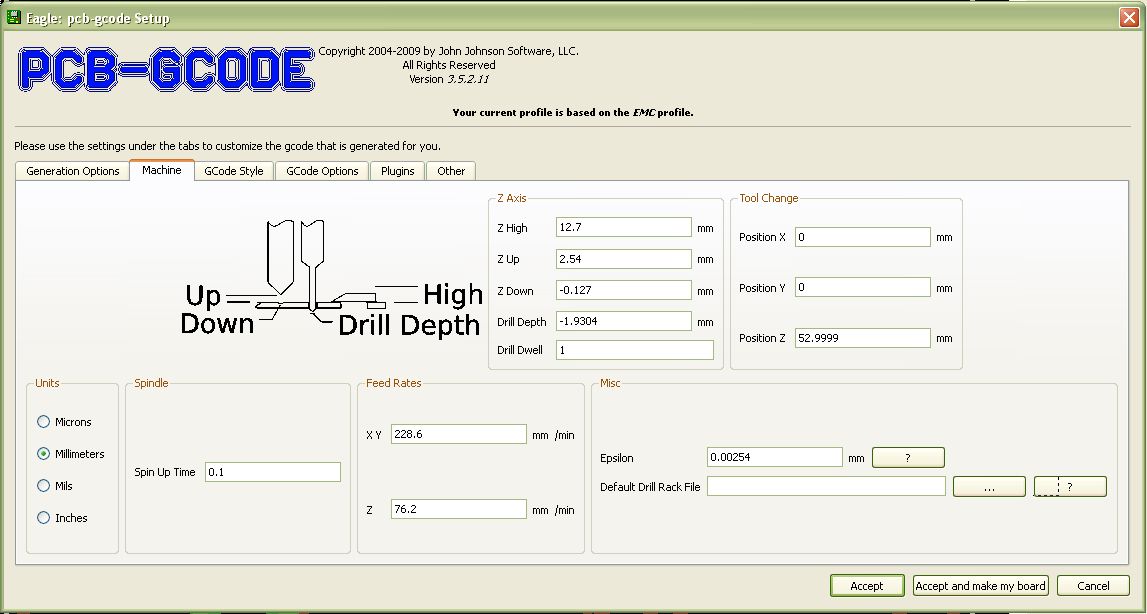
Task: Open the Generation Options tab
Action: coord(72,171)
